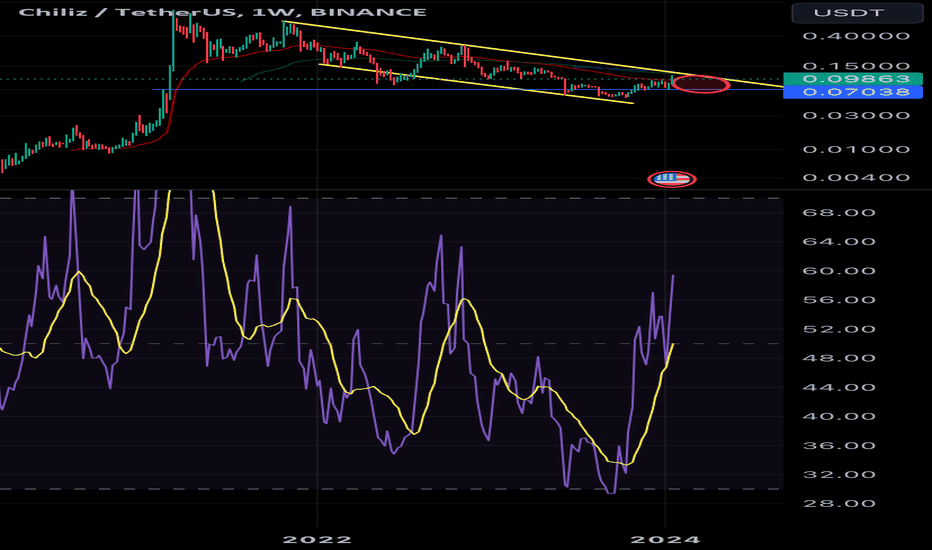Click the USDT currency button

(x=857, y=12)
